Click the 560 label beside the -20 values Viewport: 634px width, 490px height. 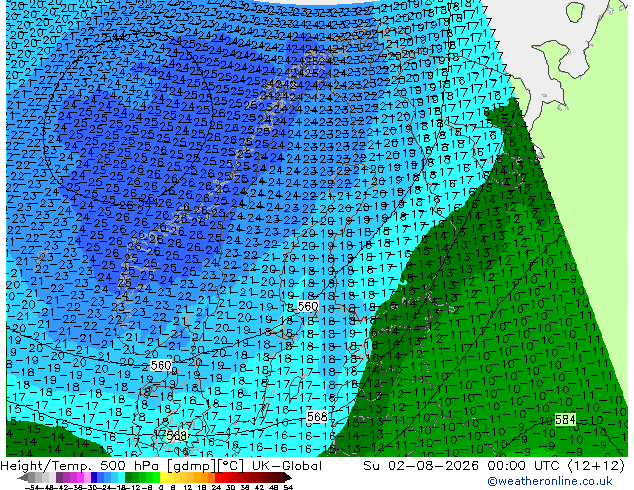coord(161,365)
